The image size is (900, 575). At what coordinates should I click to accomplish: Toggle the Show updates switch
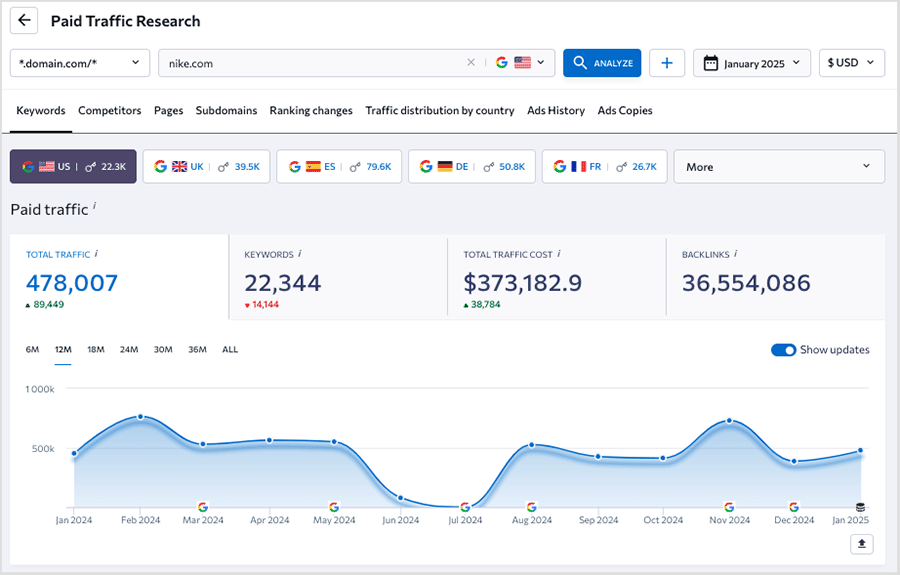pyautogui.click(x=783, y=350)
